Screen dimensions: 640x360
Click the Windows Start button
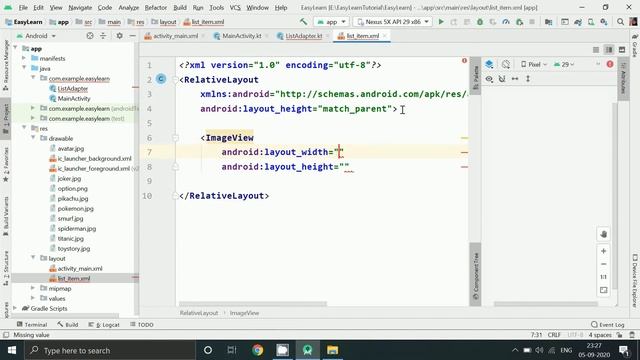point(12,350)
